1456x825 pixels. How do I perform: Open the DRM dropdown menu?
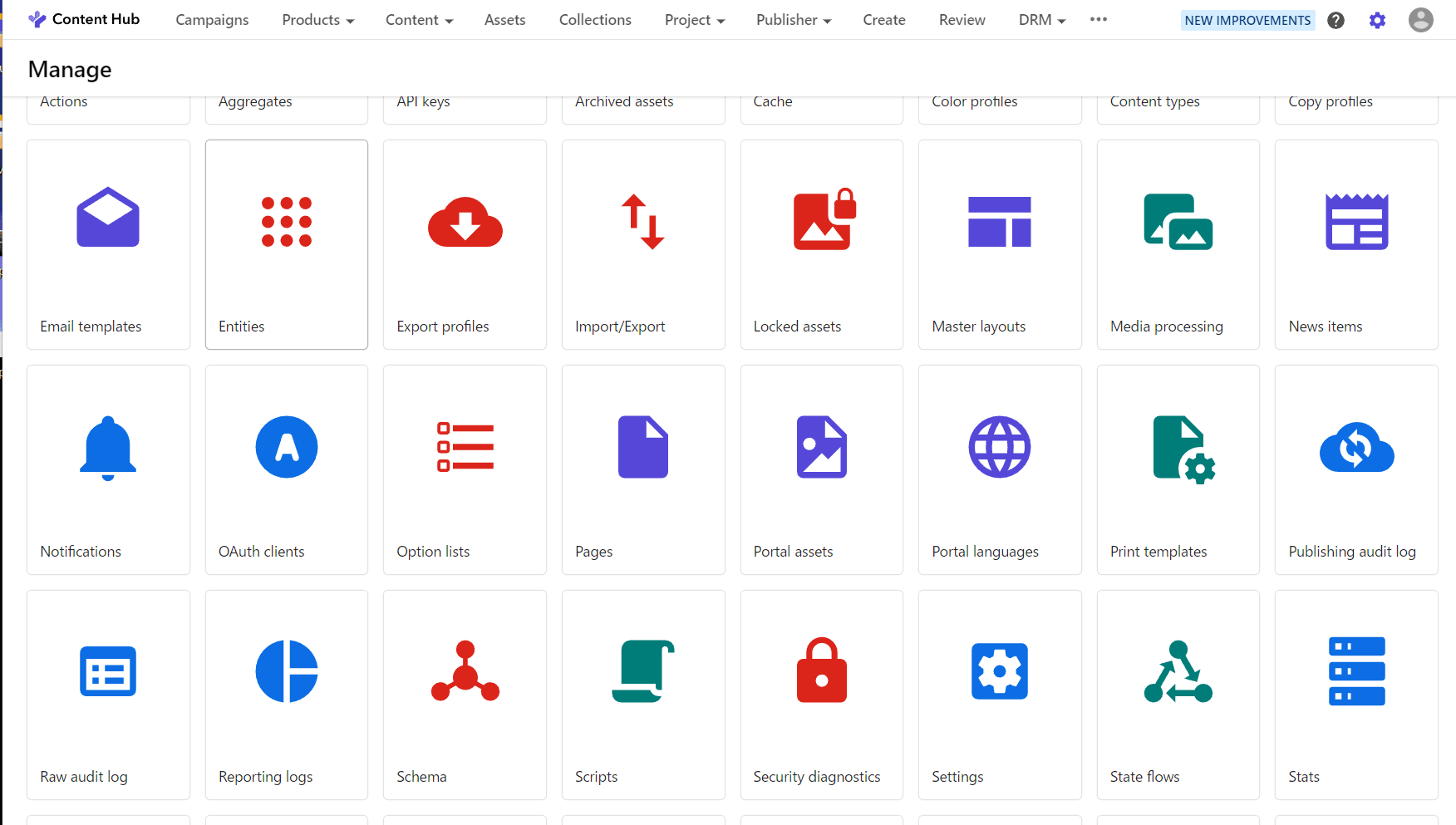(1041, 20)
